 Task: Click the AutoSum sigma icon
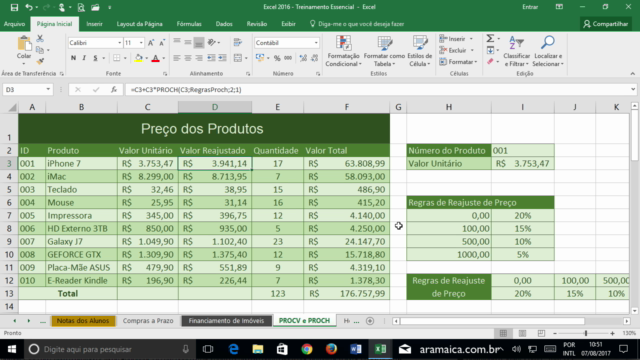click(x=490, y=38)
